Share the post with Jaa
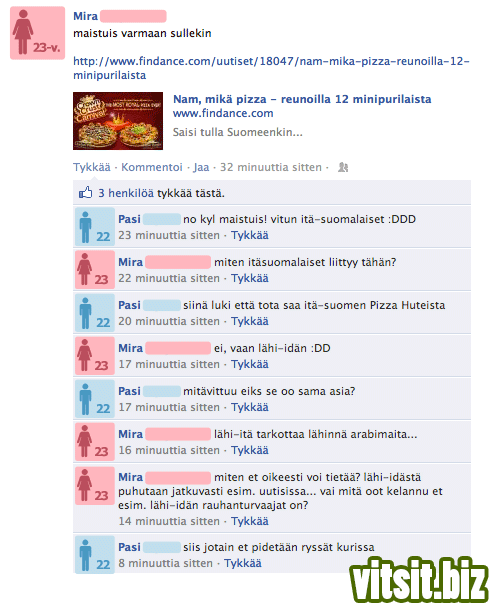The width and height of the screenshot is (489, 605). pos(201,167)
